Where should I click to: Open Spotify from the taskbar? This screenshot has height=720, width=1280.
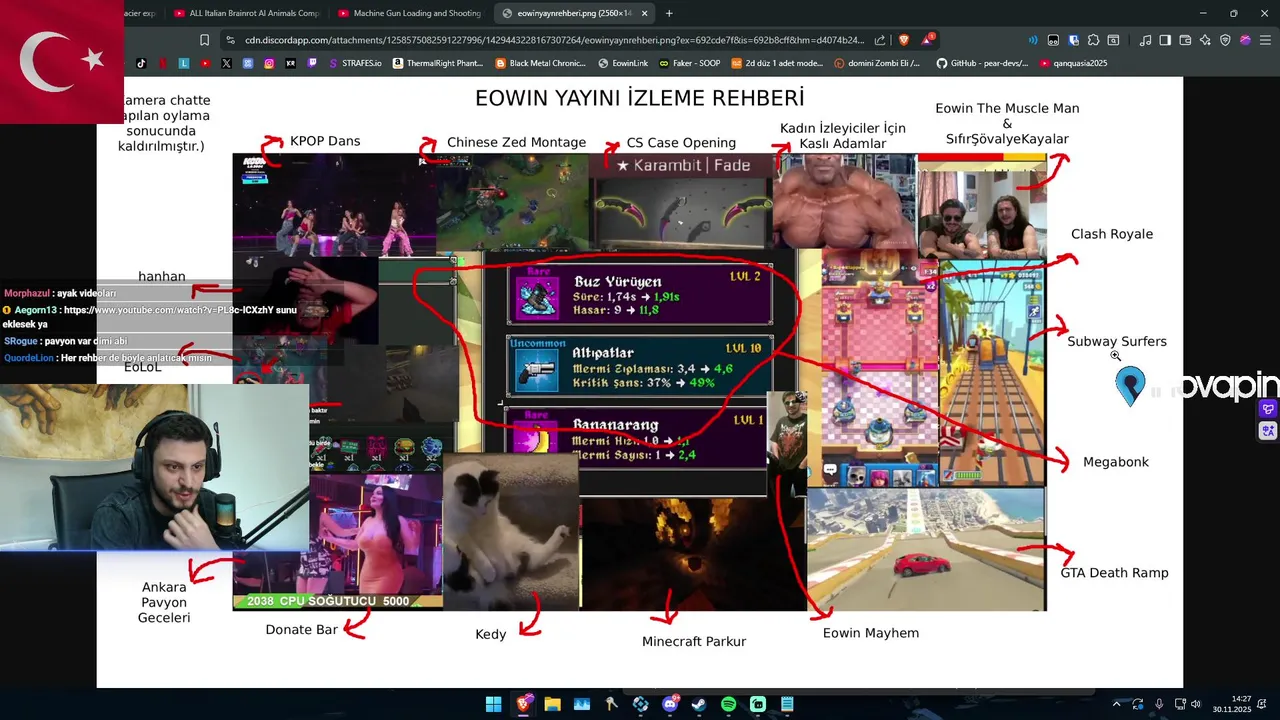(x=728, y=704)
